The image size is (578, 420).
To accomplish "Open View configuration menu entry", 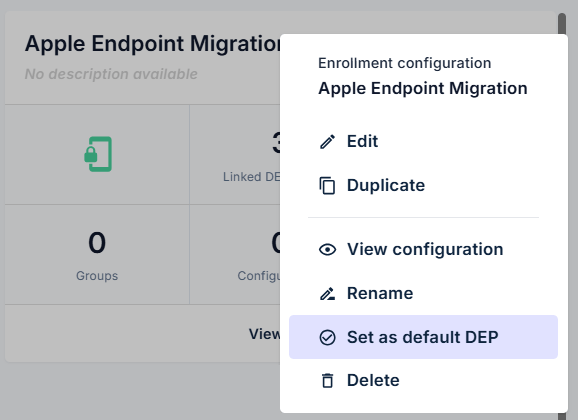I will click(x=423, y=250).
